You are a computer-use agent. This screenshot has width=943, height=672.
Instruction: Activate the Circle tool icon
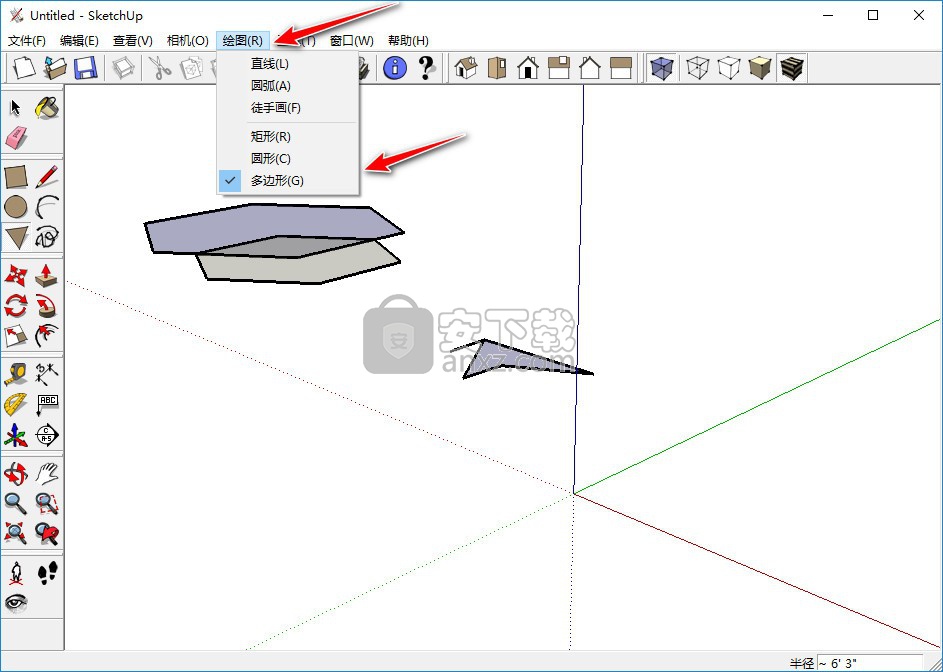click(16, 207)
